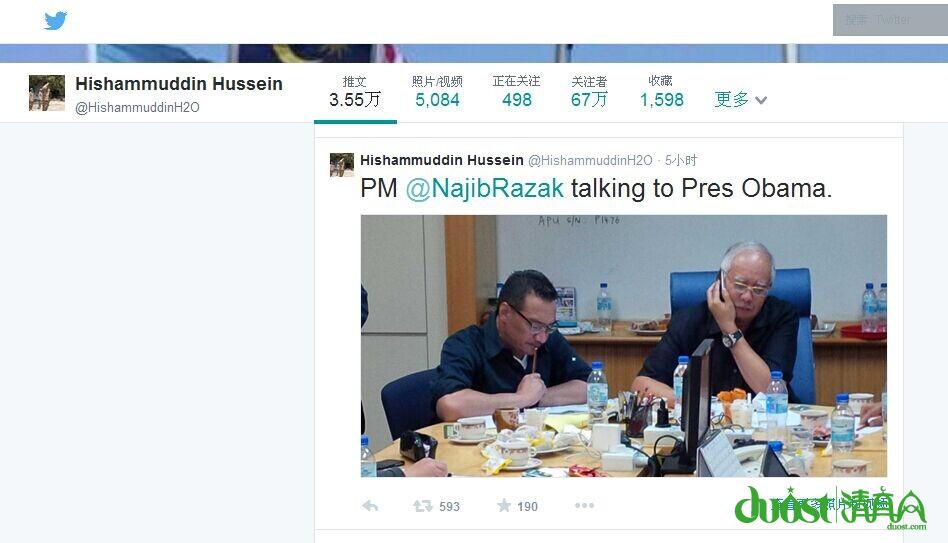Open the tweet photo of Najib on phone

[624, 346]
